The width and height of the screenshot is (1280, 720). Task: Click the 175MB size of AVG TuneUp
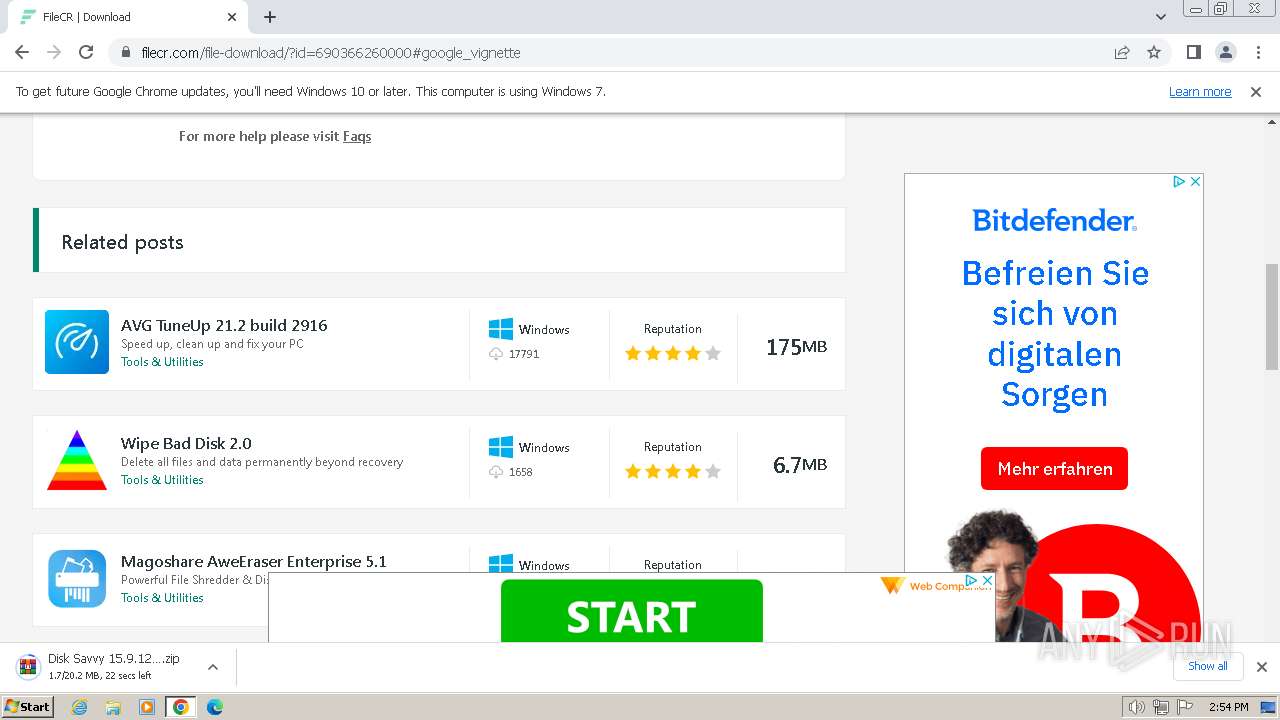796,347
